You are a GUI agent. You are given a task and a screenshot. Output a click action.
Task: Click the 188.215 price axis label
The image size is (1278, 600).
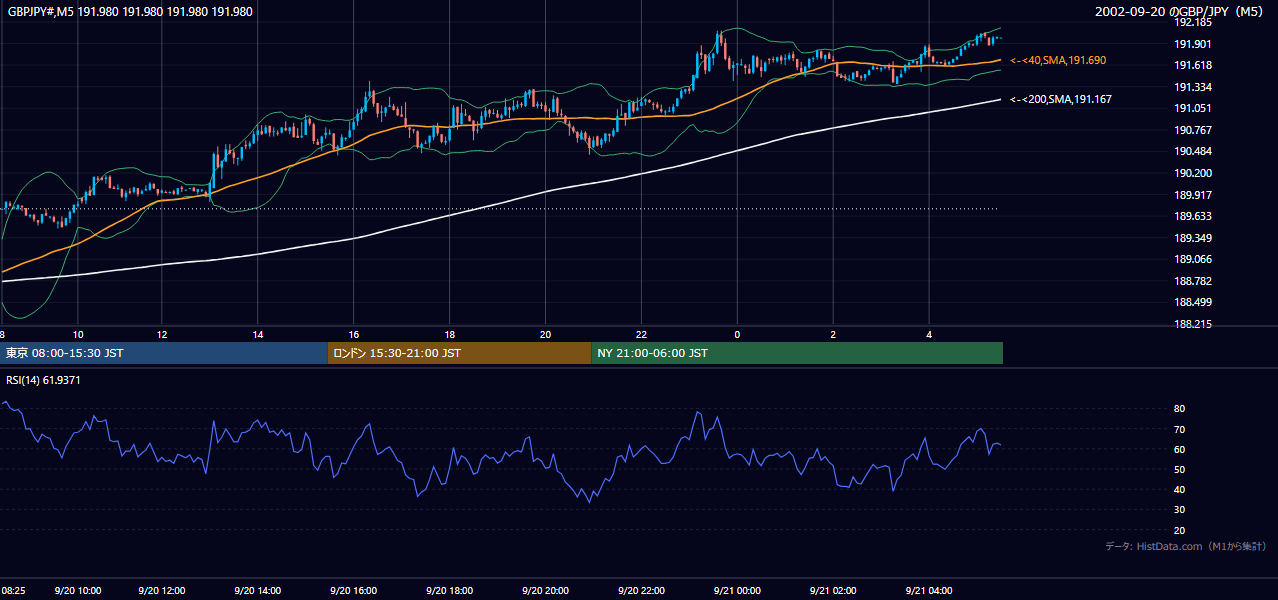pyautogui.click(x=1192, y=325)
